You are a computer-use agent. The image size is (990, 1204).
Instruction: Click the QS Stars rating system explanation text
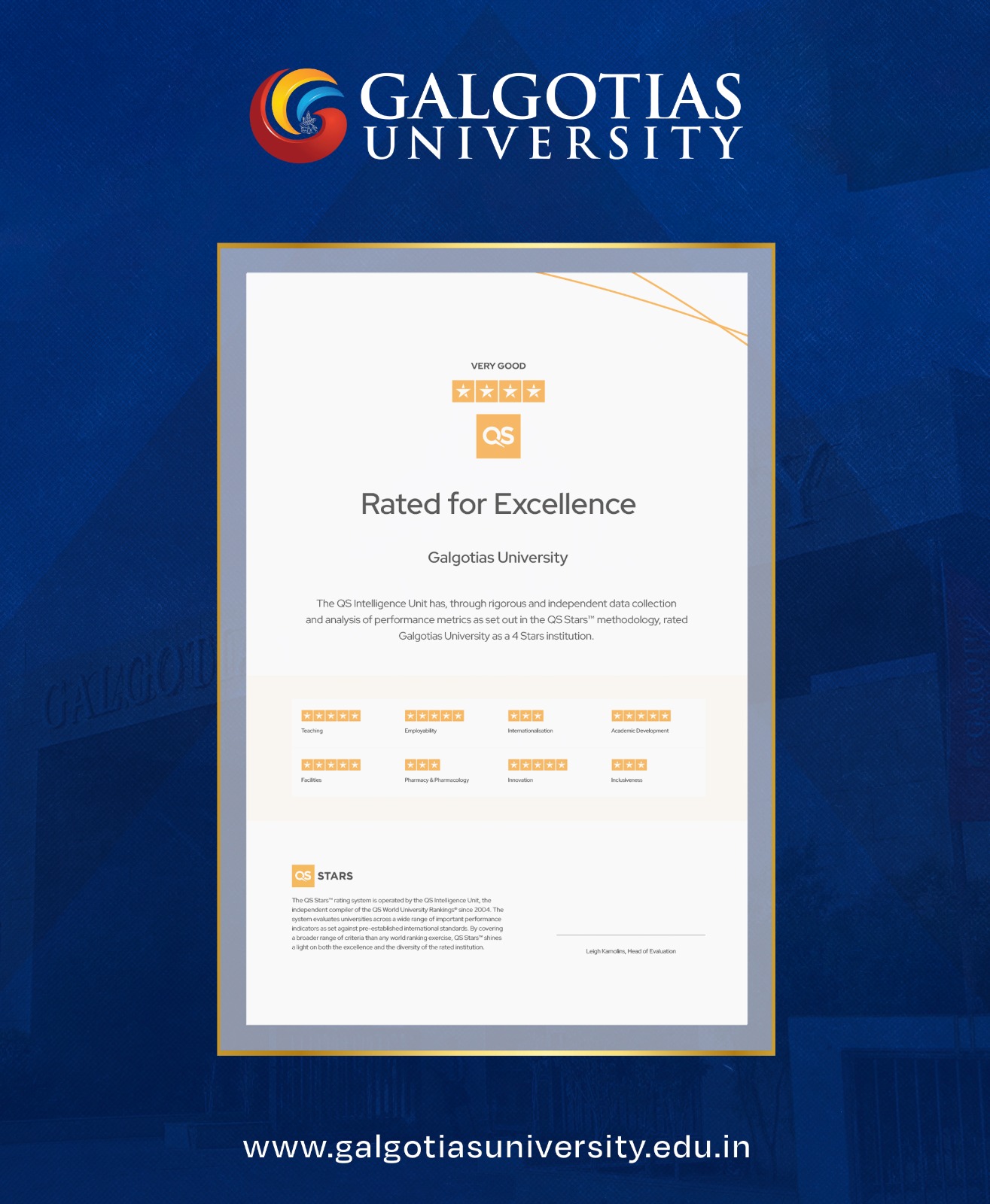tap(398, 923)
